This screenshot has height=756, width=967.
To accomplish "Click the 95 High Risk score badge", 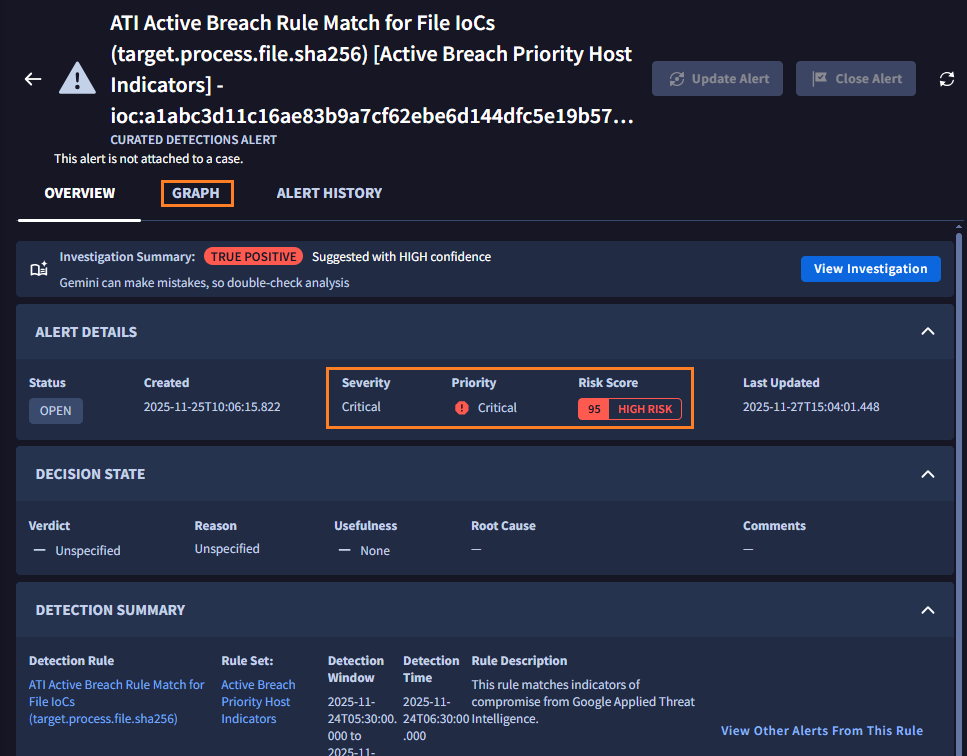I will click(x=629, y=409).
